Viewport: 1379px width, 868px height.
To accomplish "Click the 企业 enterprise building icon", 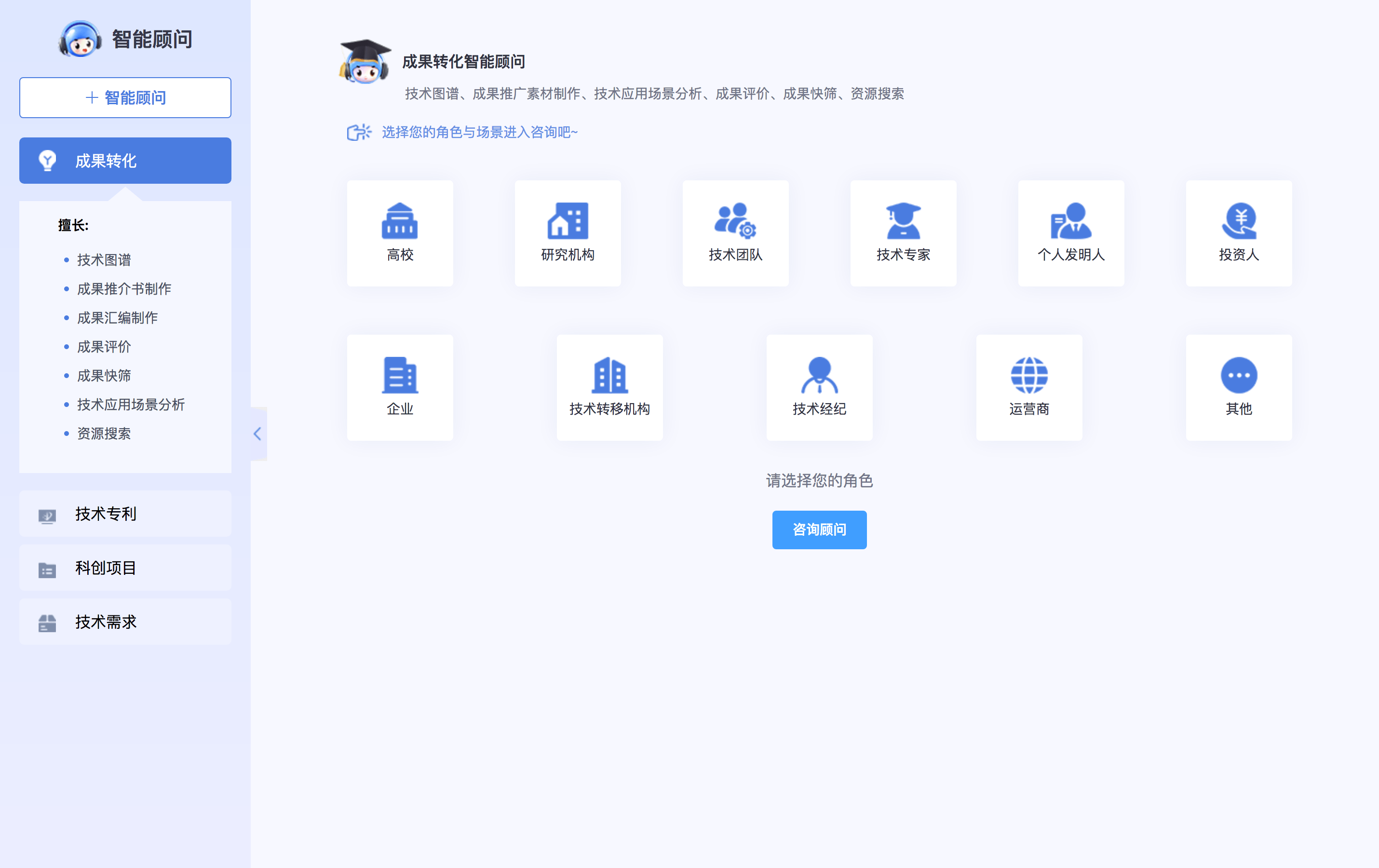I will coord(400,376).
